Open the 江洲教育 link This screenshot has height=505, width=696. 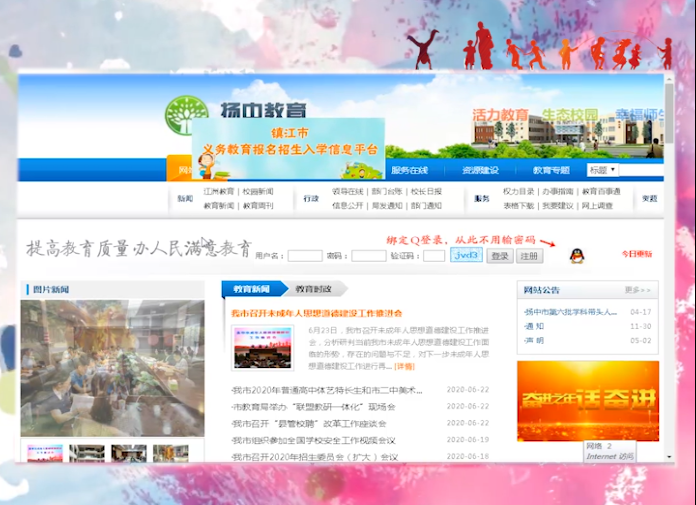click(218, 192)
